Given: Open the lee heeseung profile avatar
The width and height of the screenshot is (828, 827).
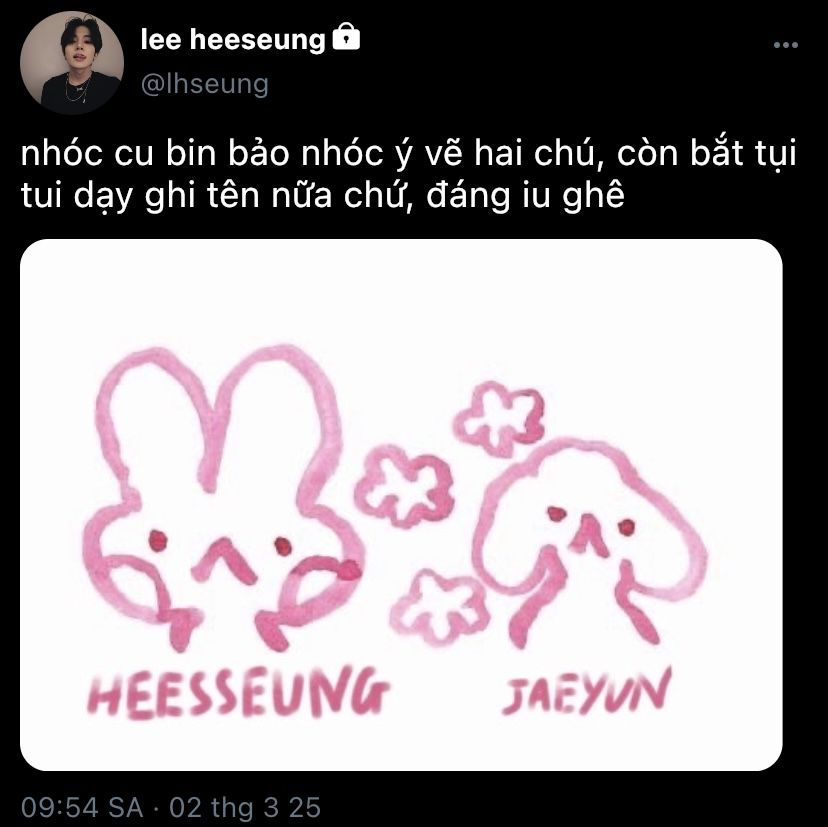Looking at the screenshot, I should pyautogui.click(x=72, y=63).
